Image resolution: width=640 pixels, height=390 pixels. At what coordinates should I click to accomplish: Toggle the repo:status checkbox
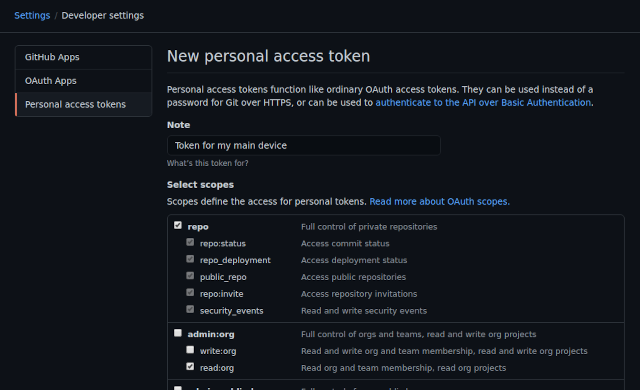click(190, 242)
